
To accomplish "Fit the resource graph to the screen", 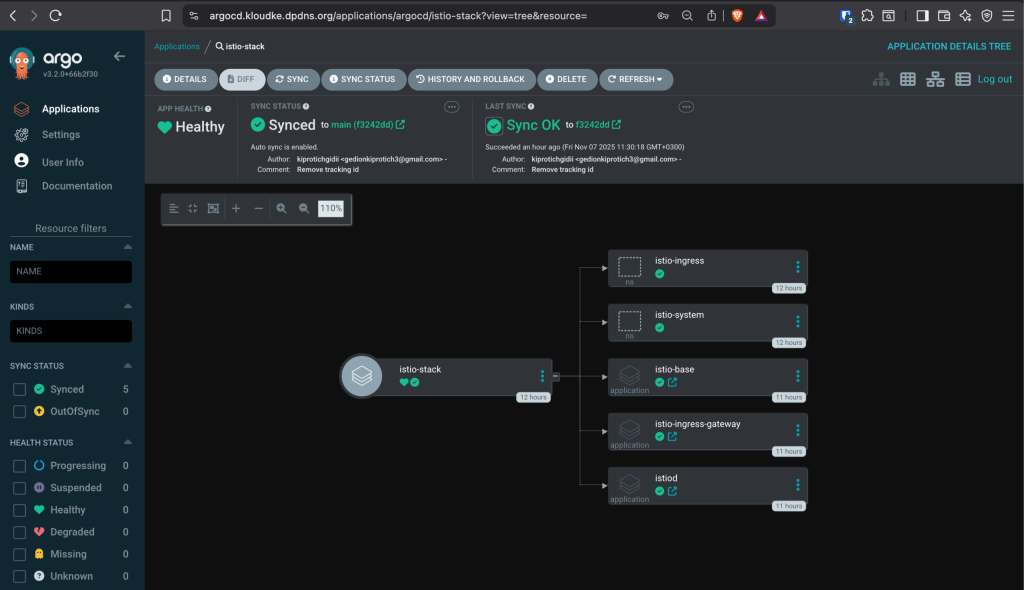I will [214, 208].
